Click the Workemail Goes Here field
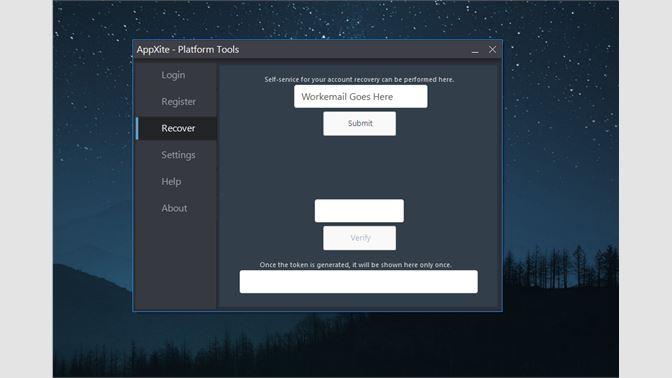 [x=360, y=96]
